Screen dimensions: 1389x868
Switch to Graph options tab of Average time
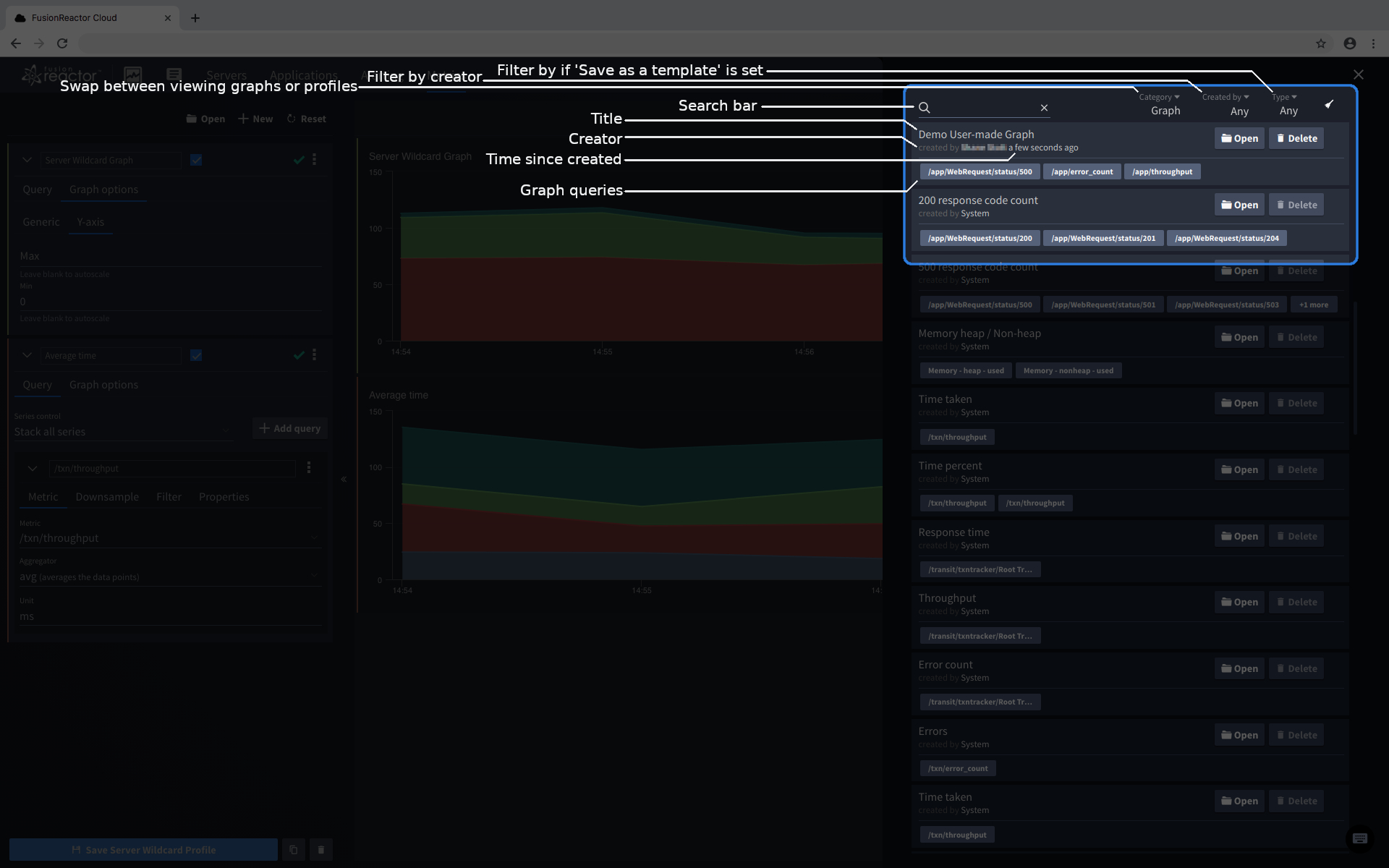pos(103,385)
